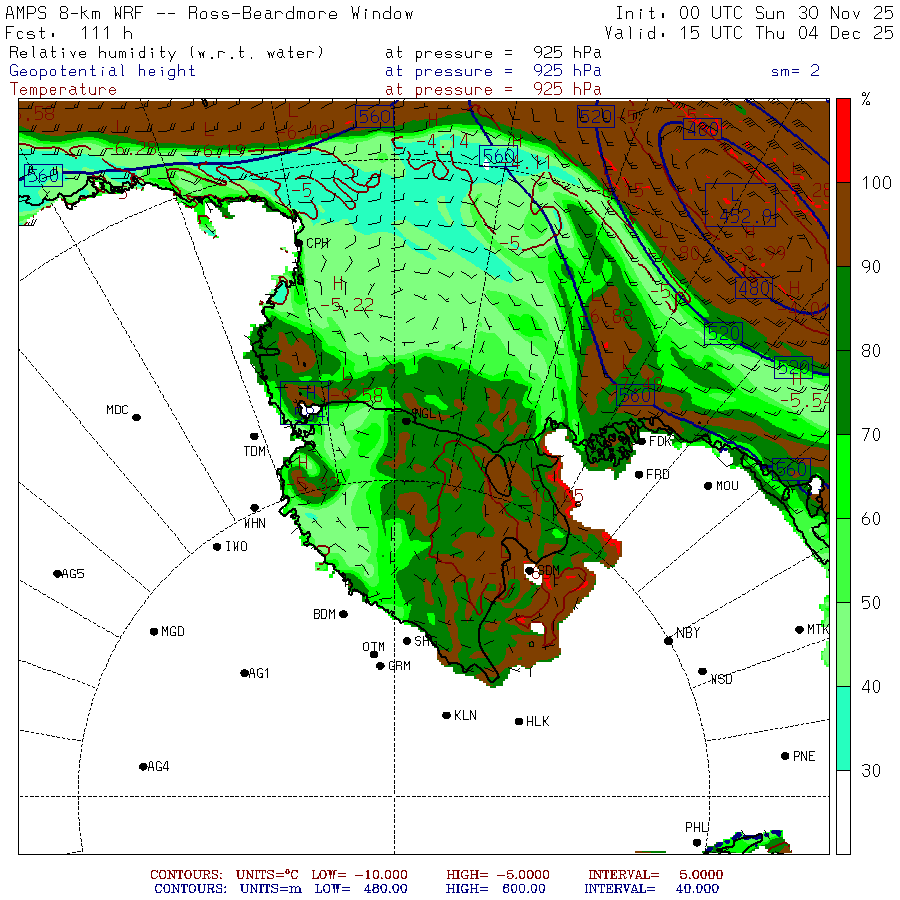
Task: Click the red above-100% color bar segment
Action: (x=843, y=140)
